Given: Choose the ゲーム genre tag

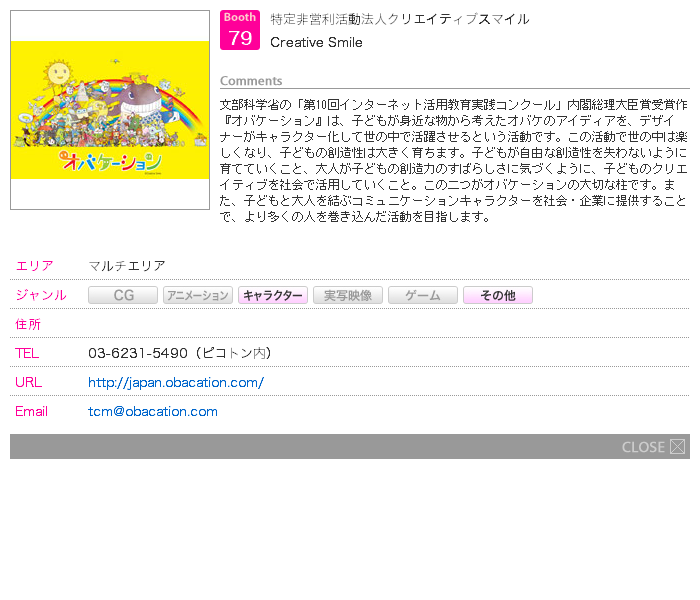Looking at the screenshot, I should (423, 295).
